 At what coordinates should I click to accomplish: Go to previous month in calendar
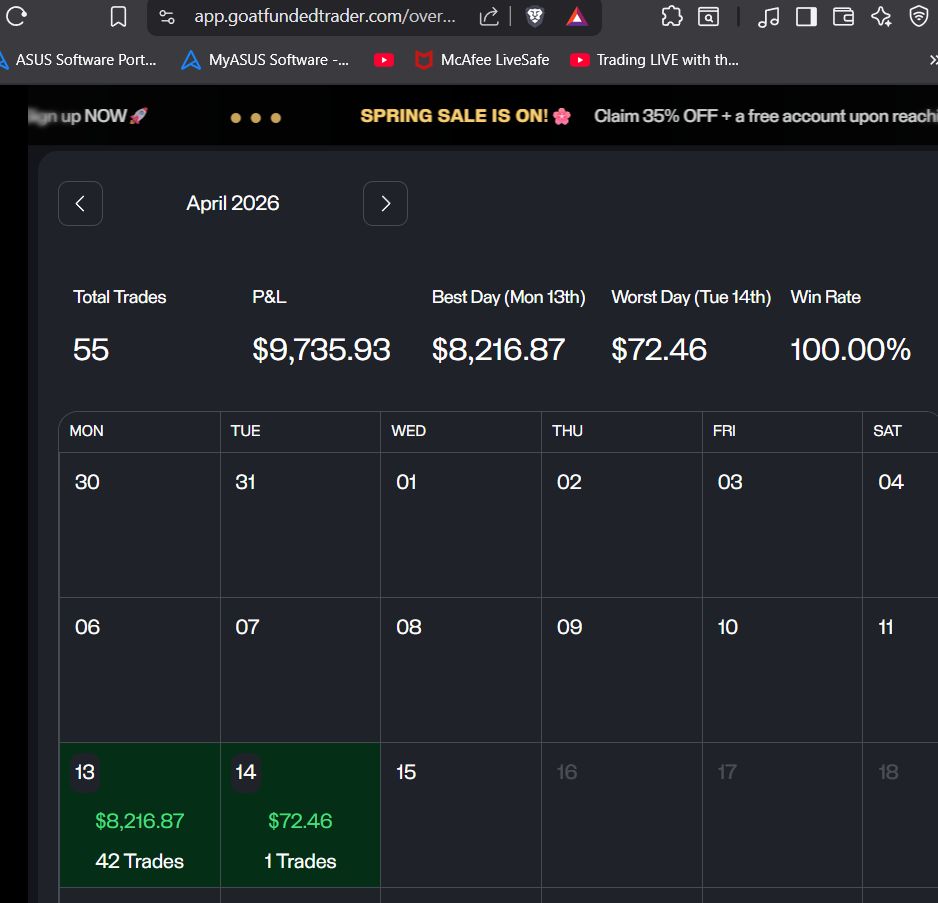pos(80,204)
